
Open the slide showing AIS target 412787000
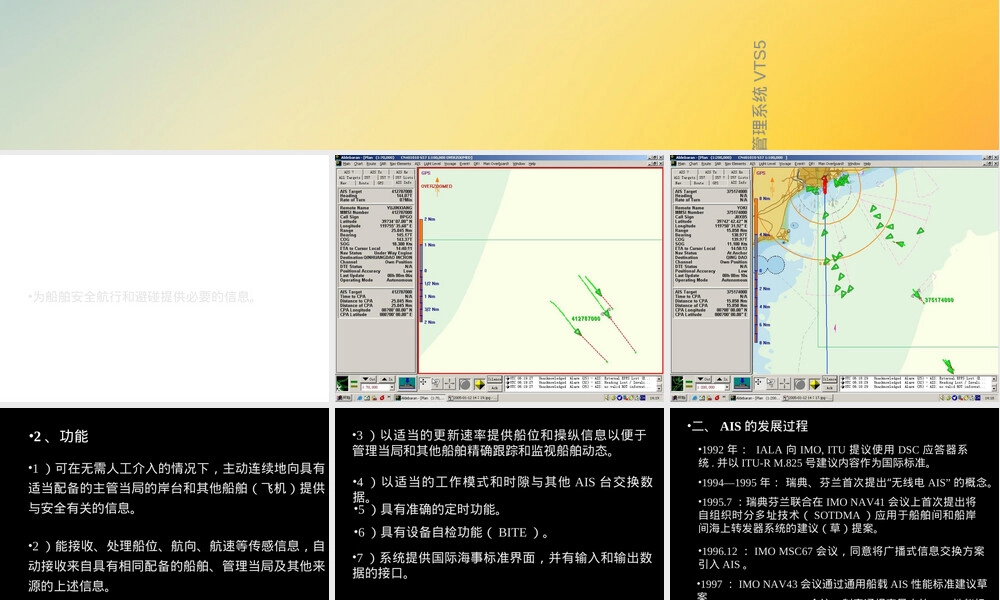point(499,278)
